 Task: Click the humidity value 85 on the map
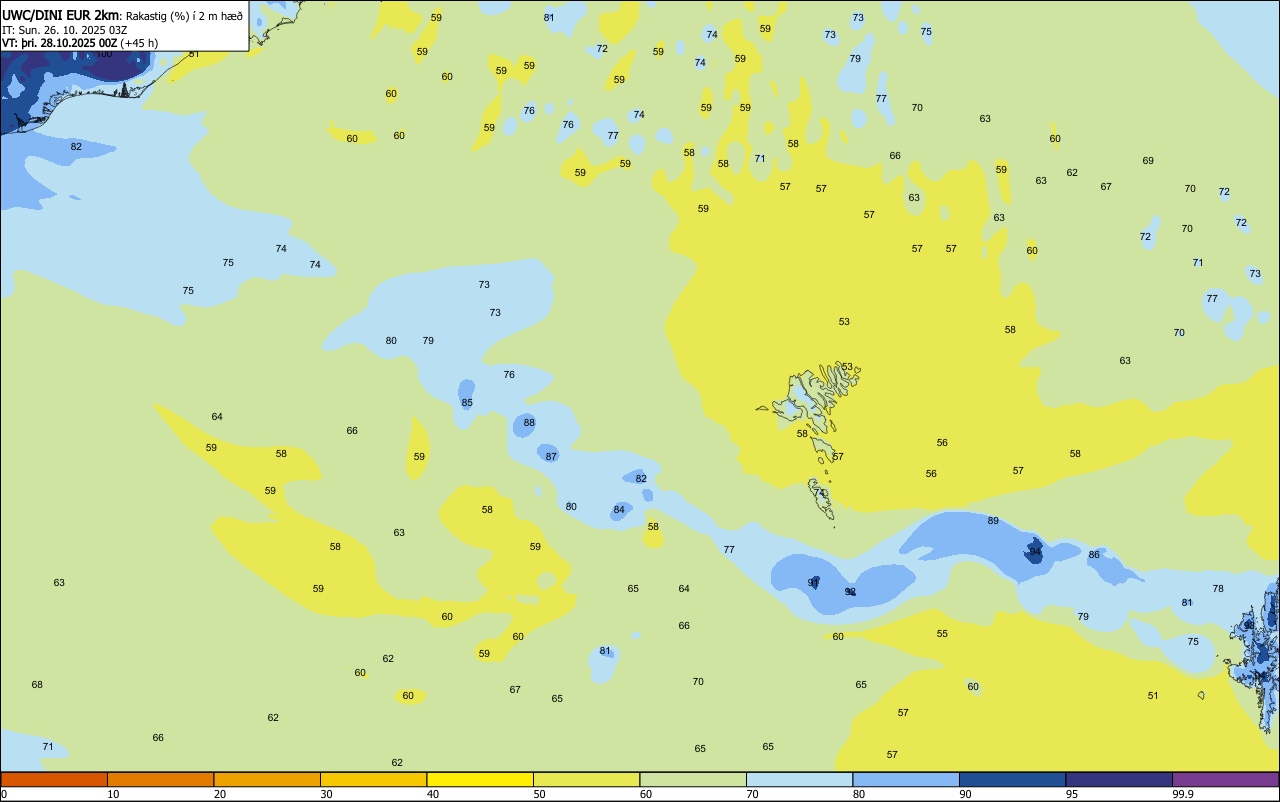[467, 403]
